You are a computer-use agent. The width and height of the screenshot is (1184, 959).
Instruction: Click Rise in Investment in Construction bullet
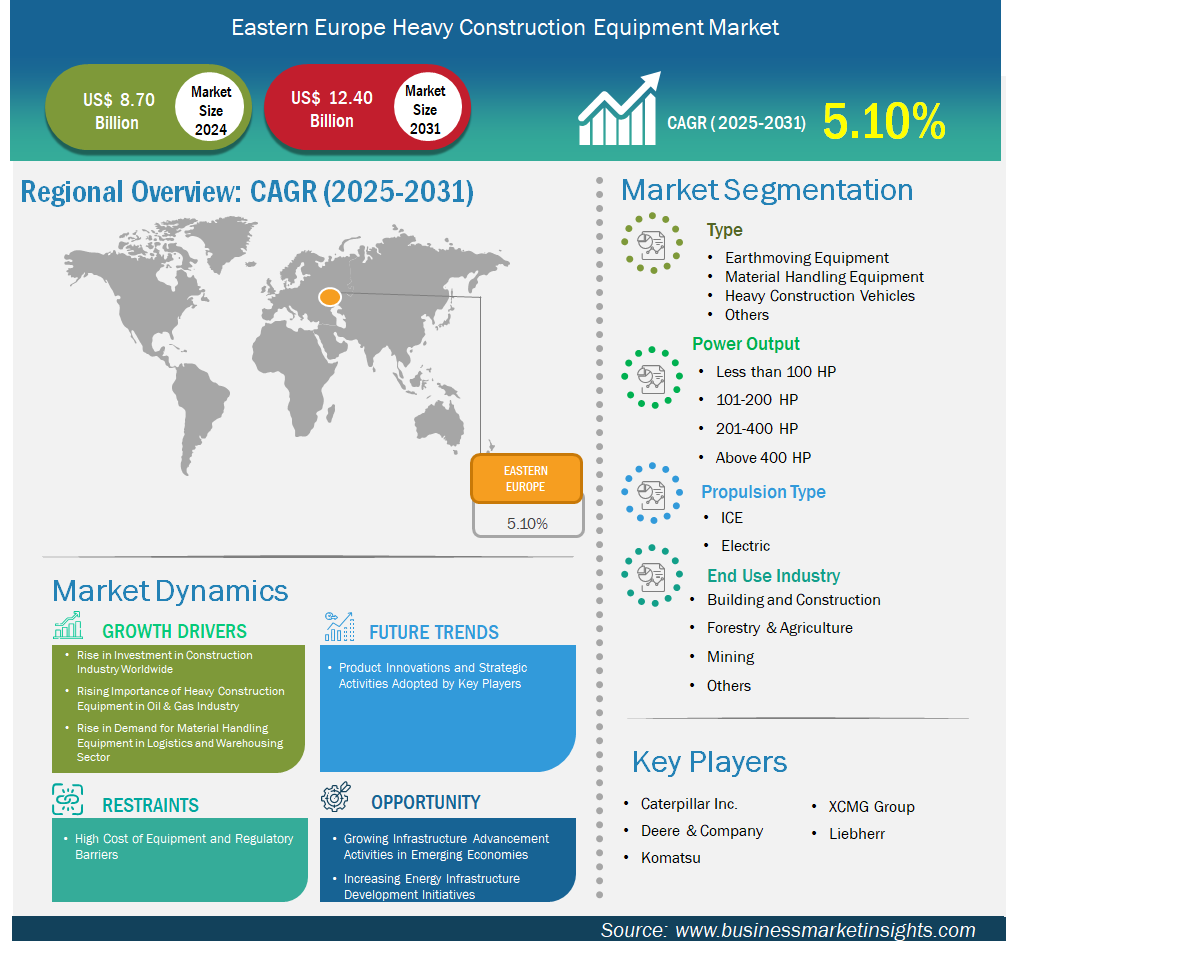[x=165, y=662]
